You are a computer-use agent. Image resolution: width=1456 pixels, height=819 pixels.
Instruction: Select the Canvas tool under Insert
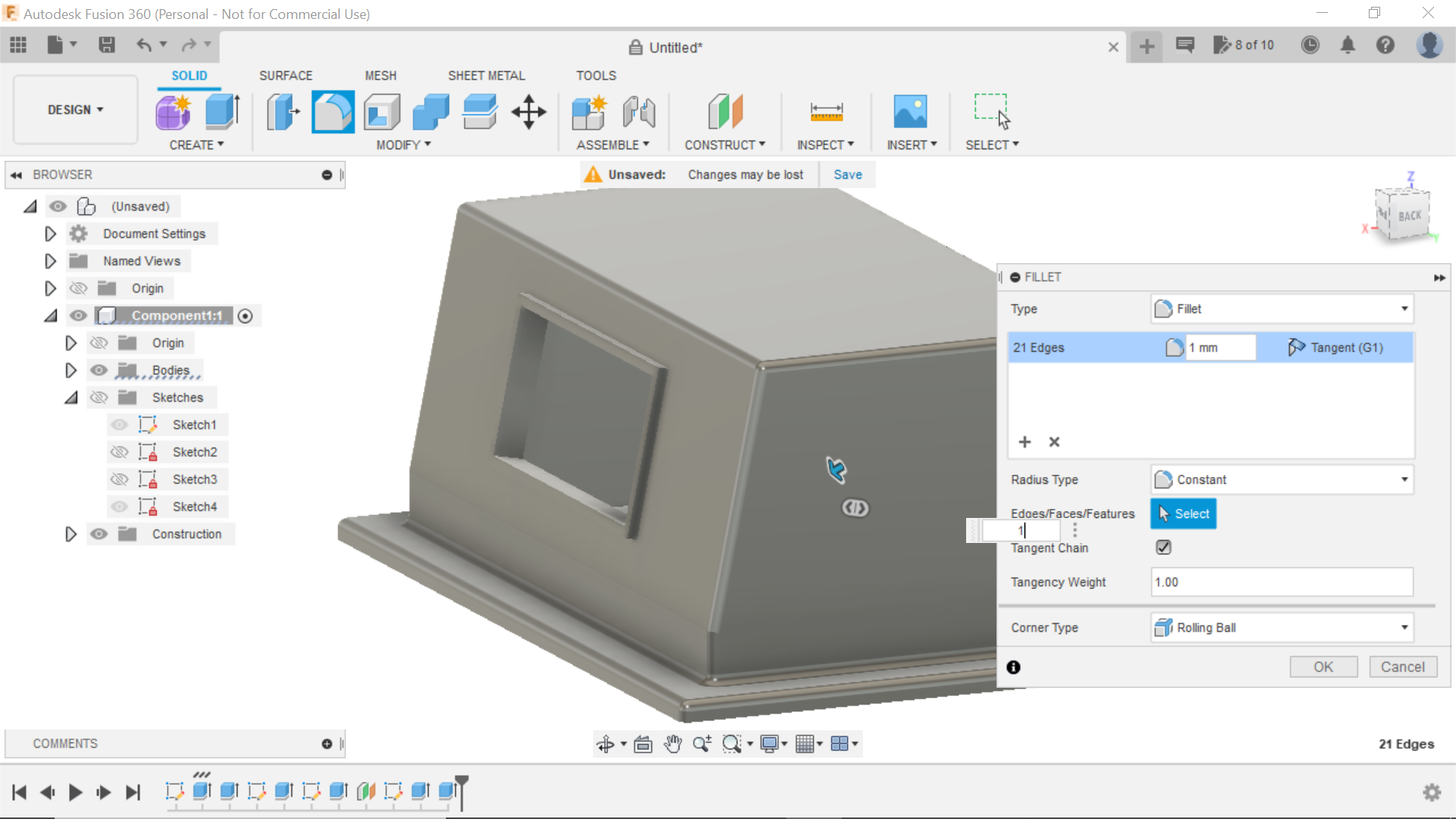coord(911,111)
